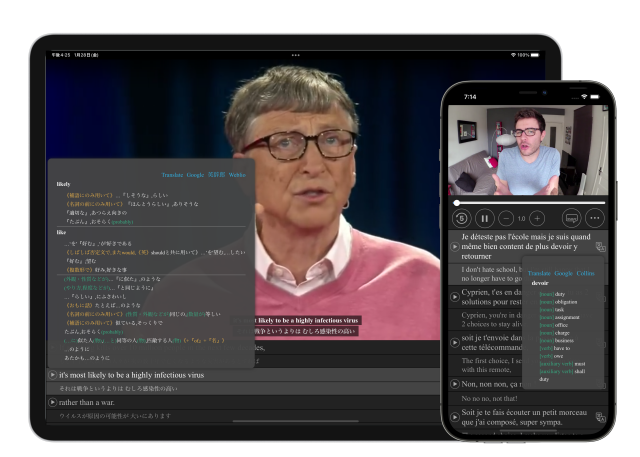
Task: Open Weblio link in the iPad dictionary popup
Action: pos(237,175)
